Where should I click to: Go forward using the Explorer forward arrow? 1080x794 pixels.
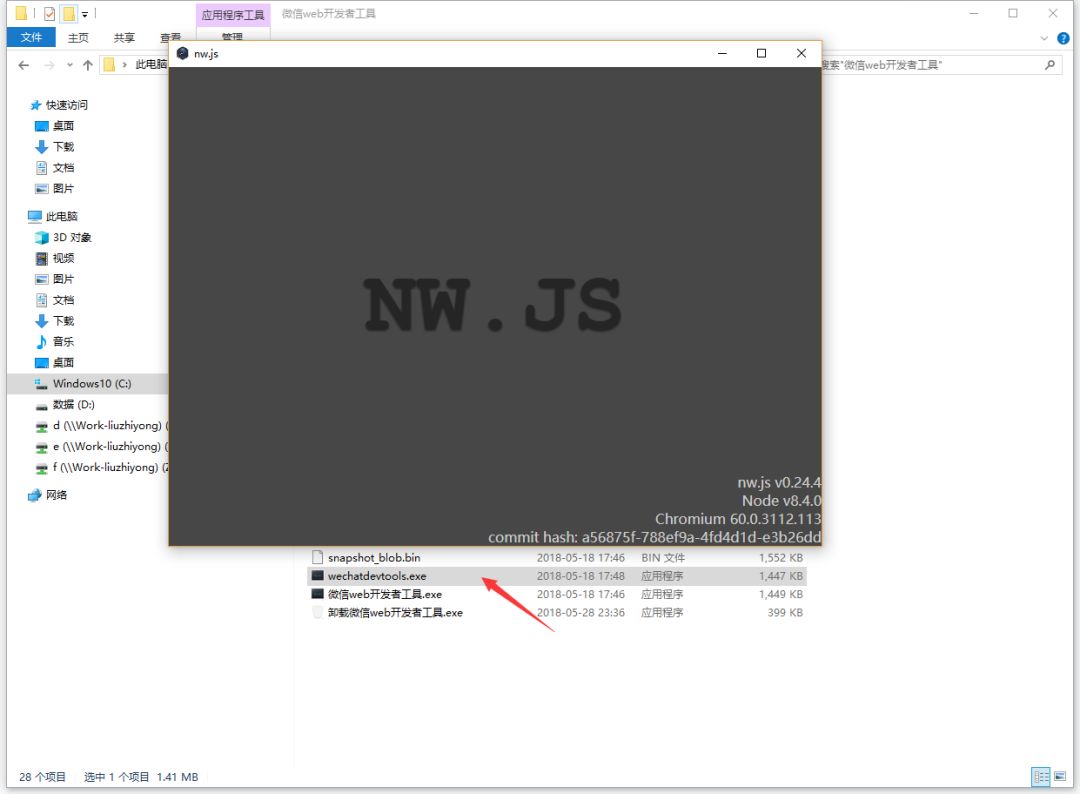coord(49,65)
